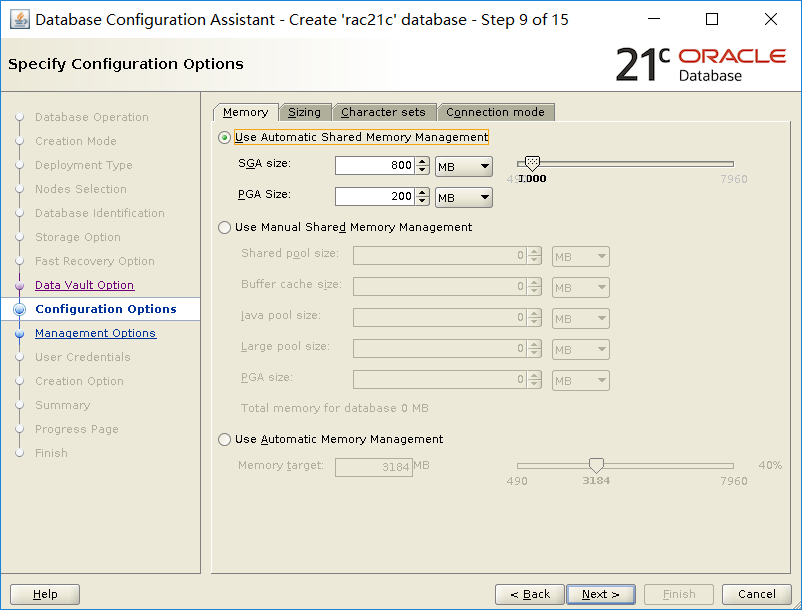Image resolution: width=802 pixels, height=610 pixels.
Task: Click the Java app icon in title bar
Action: [x=19, y=19]
